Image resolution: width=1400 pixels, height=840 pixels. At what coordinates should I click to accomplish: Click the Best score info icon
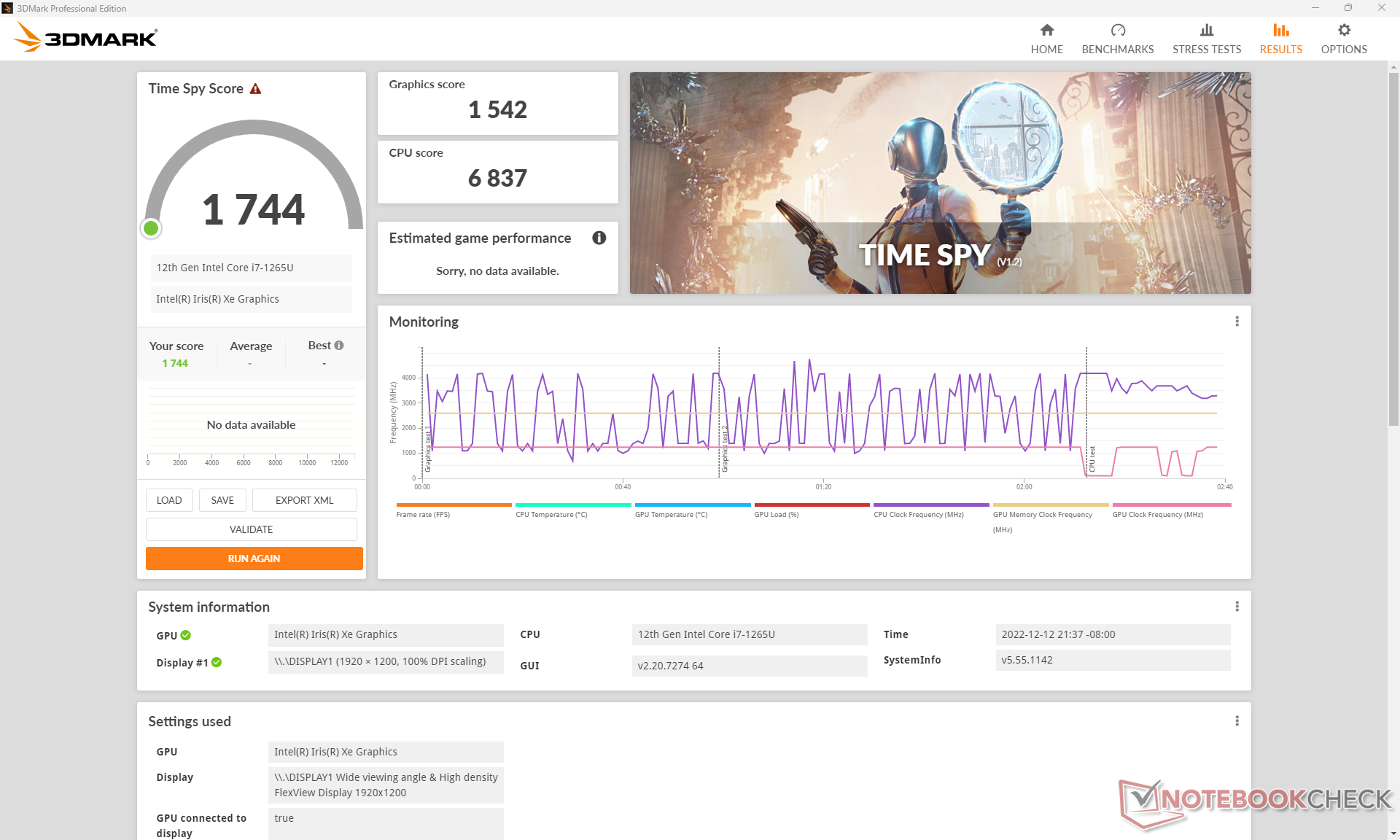[339, 346]
